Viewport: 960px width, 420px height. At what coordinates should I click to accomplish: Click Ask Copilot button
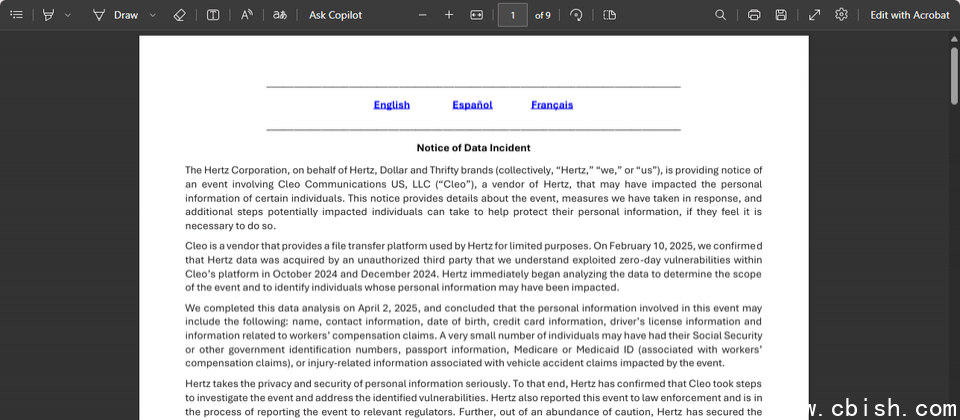click(336, 15)
